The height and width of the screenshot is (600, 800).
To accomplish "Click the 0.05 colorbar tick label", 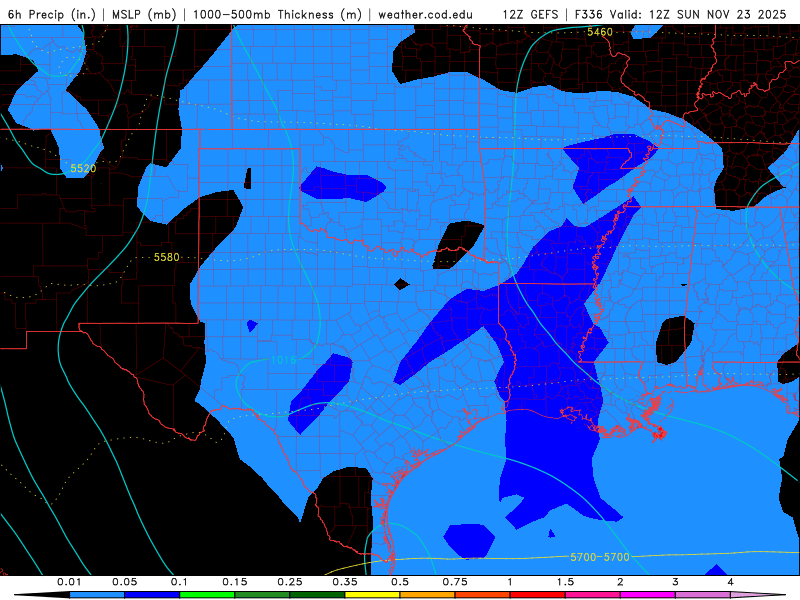I will point(124,582).
